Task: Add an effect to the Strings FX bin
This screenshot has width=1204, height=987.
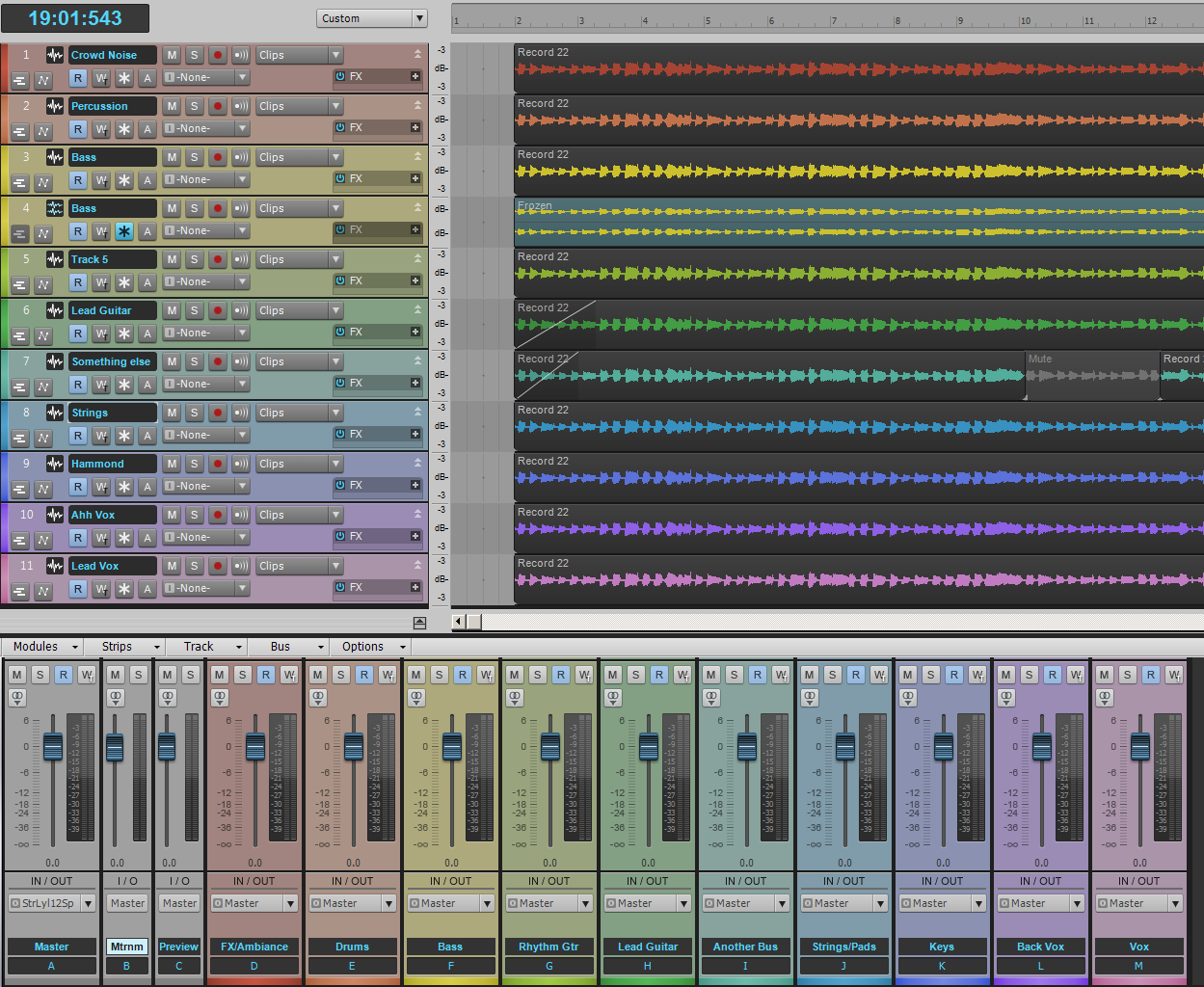Action: coord(415,435)
